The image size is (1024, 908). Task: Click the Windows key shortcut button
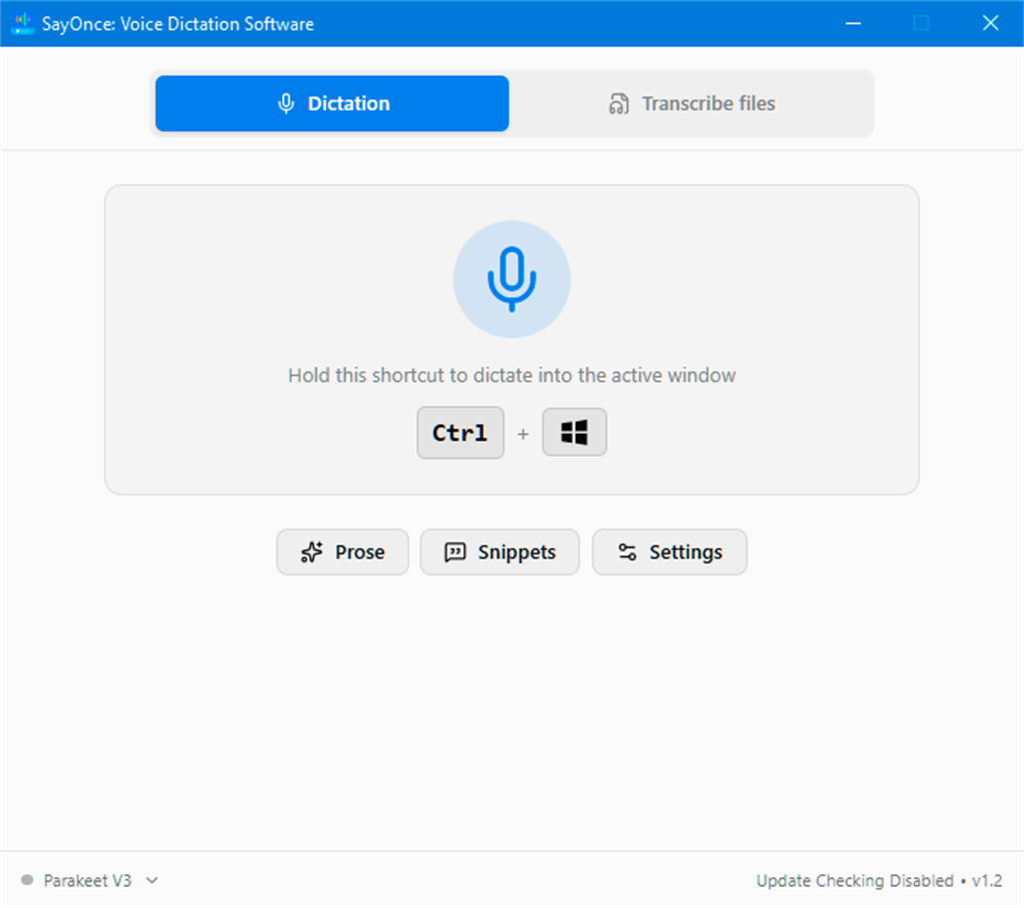574,432
